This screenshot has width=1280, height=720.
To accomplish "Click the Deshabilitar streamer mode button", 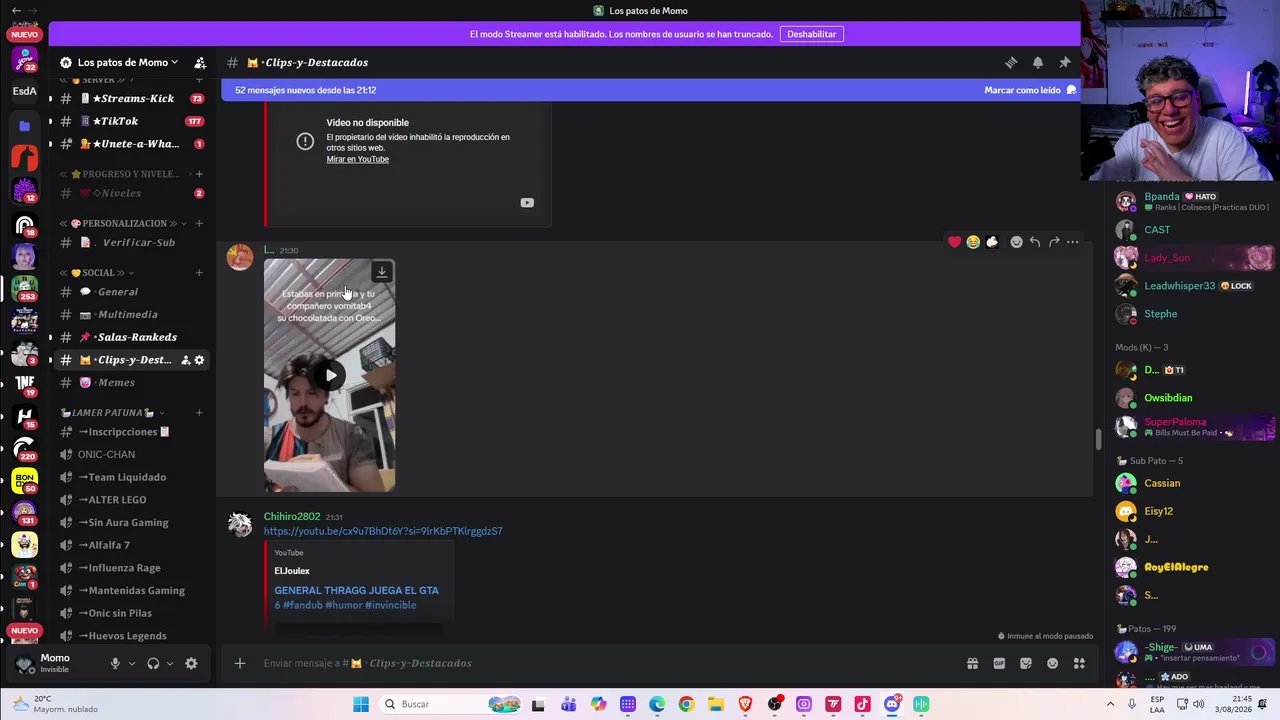I will click(812, 34).
